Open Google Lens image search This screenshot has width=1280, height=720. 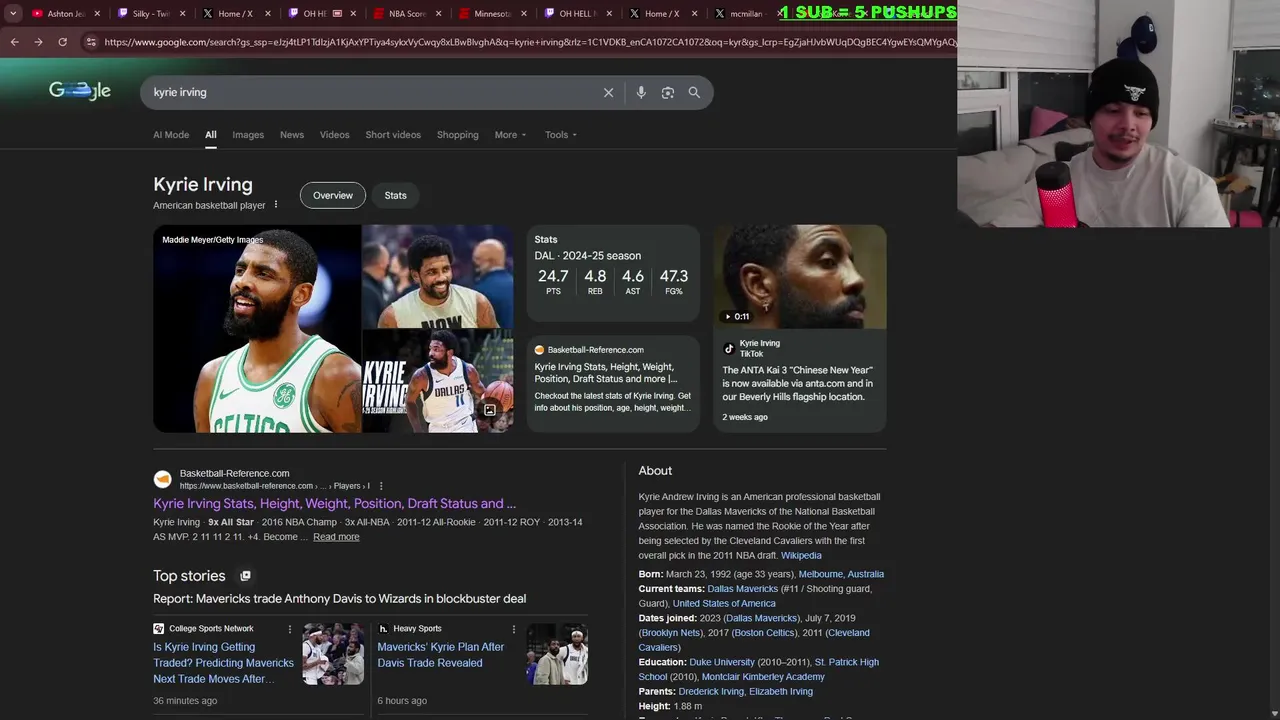[667, 92]
